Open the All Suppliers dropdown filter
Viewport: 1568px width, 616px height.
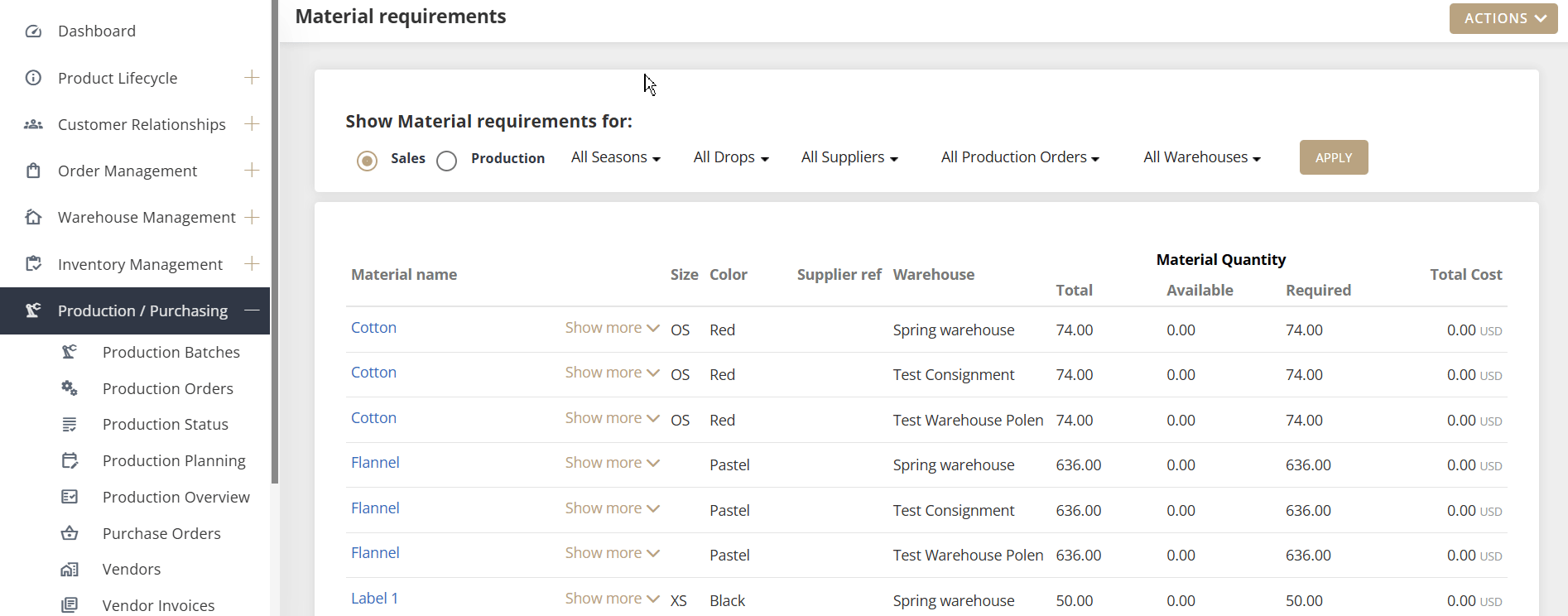pyautogui.click(x=849, y=157)
